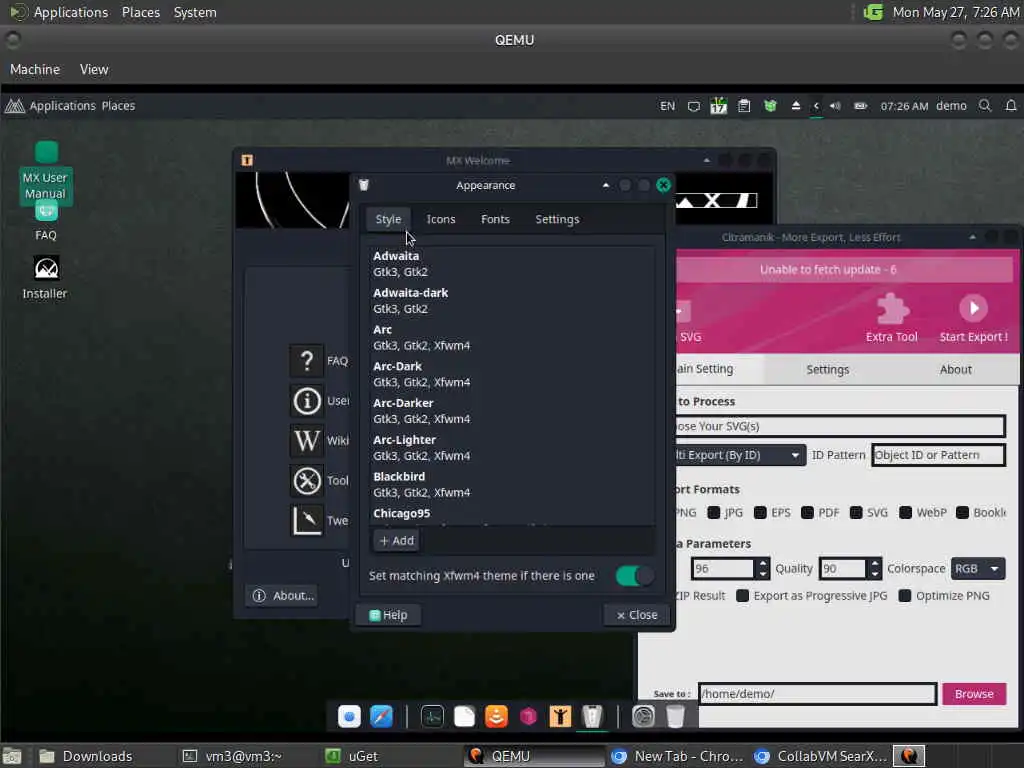This screenshot has width=1024, height=768.
Task: Expand the hidden tray items arrow
Action: click(816, 106)
